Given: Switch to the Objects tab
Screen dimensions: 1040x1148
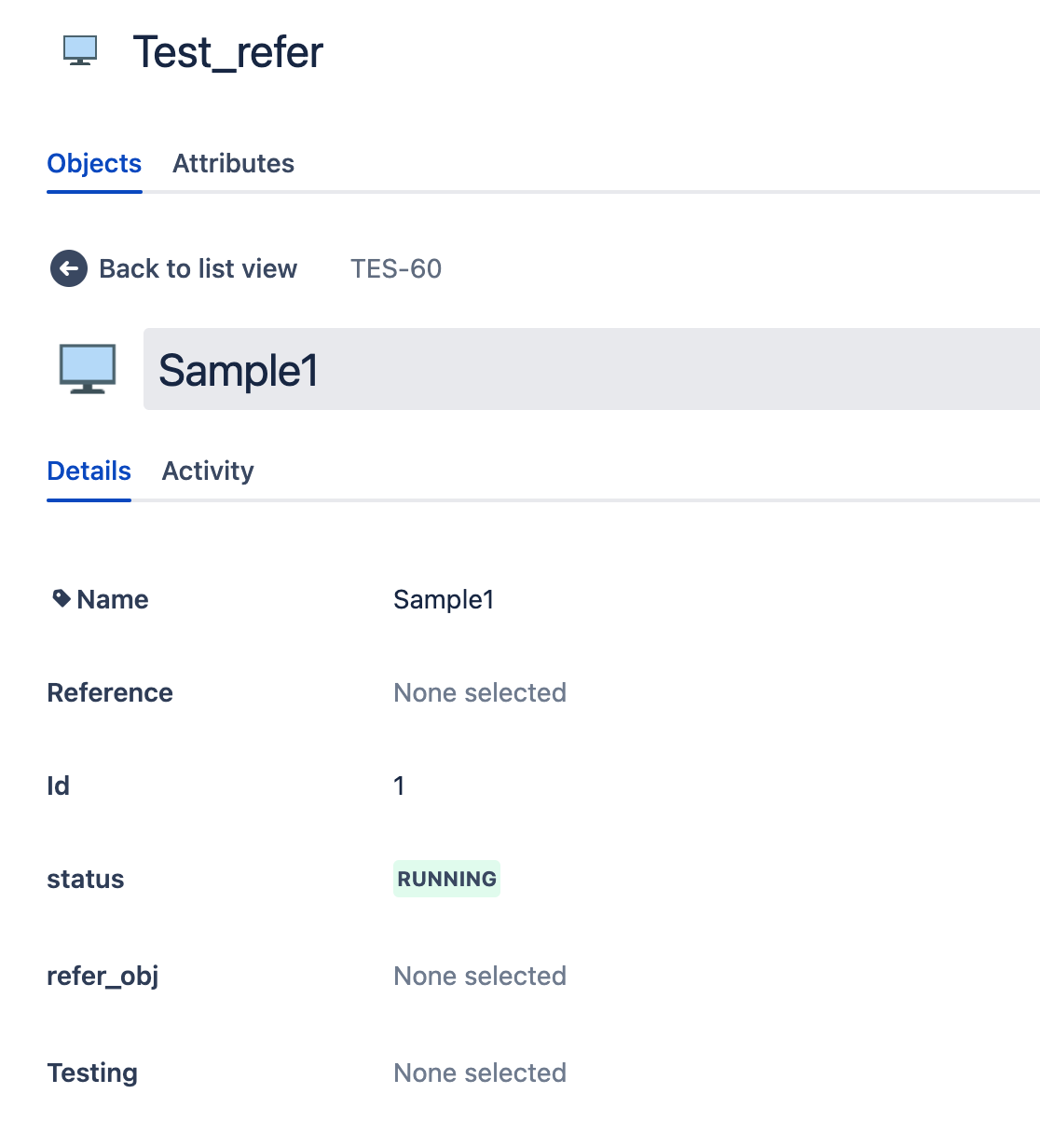Looking at the screenshot, I should pos(94,163).
